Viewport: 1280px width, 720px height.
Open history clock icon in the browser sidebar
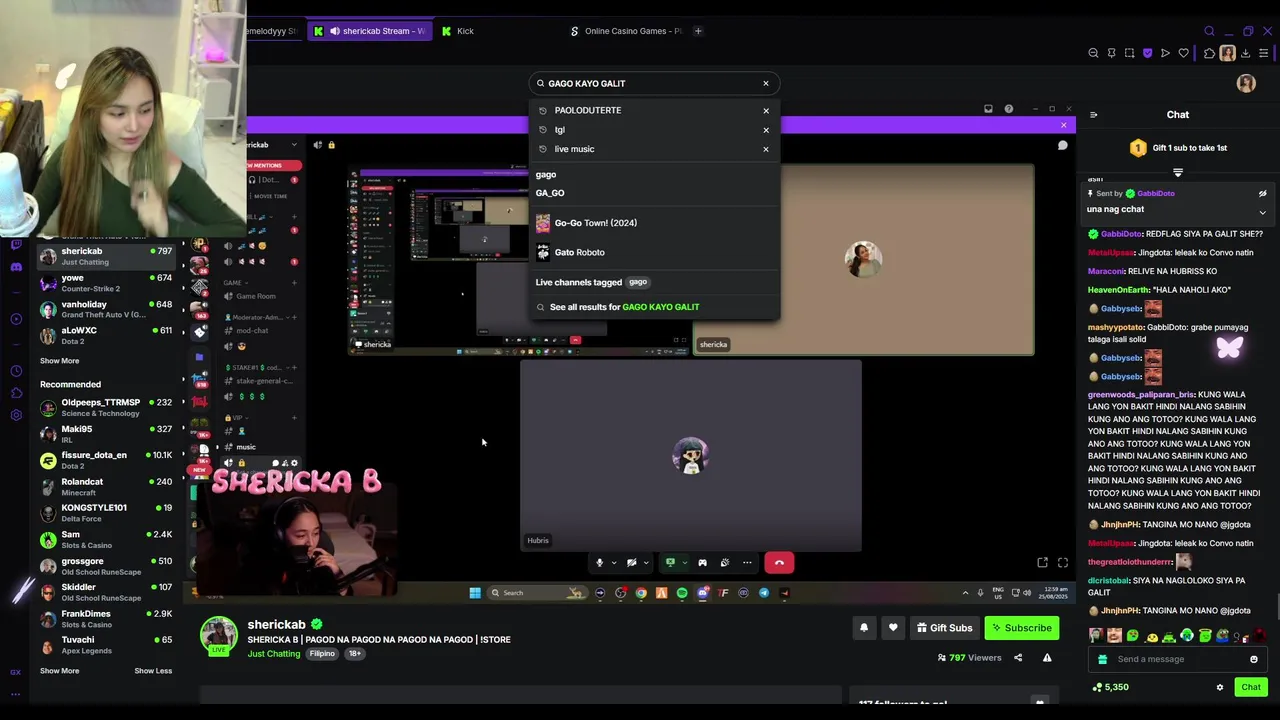pos(16,371)
